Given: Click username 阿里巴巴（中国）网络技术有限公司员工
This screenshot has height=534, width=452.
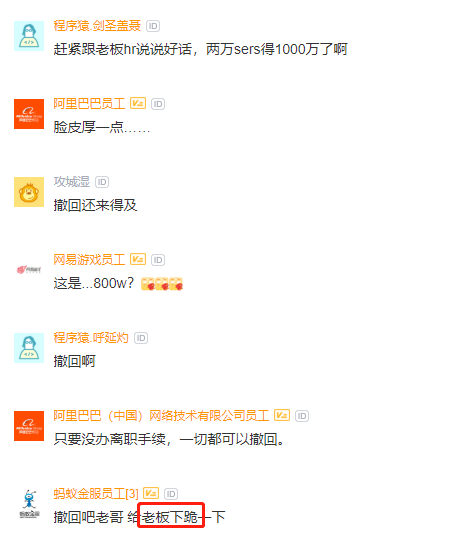Looking at the screenshot, I should [x=161, y=416].
